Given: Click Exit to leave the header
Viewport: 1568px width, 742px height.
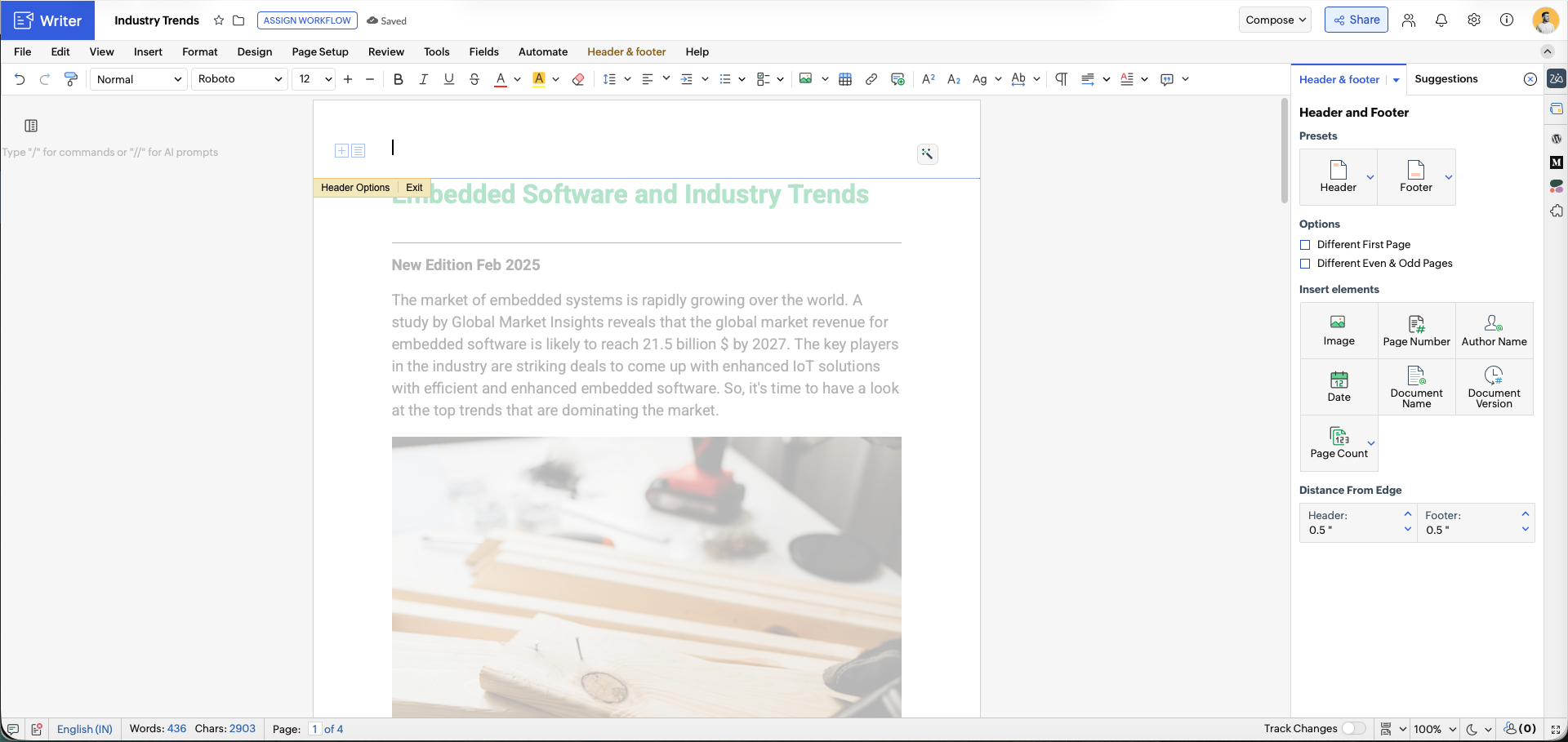Looking at the screenshot, I should [414, 188].
